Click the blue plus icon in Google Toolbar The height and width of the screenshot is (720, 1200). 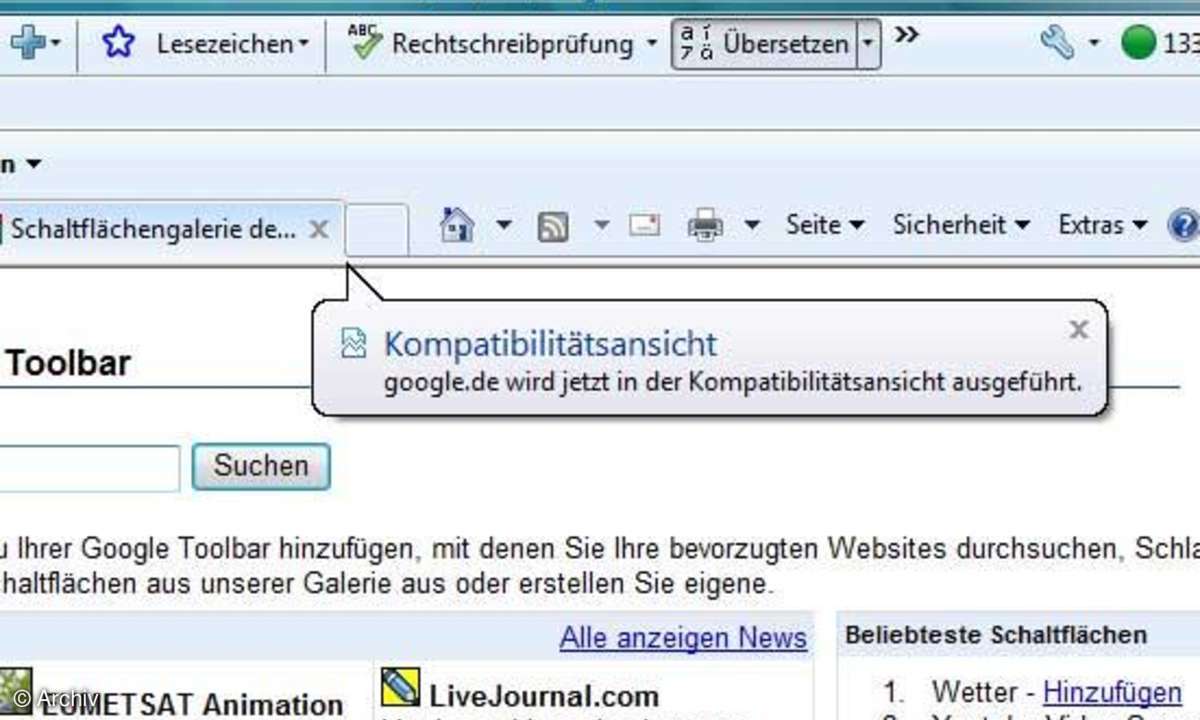coord(26,44)
